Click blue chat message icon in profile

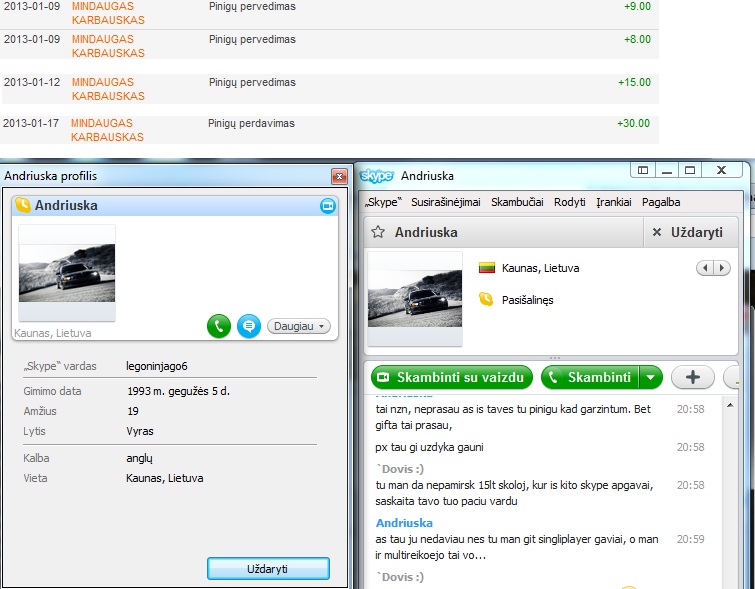pos(249,326)
